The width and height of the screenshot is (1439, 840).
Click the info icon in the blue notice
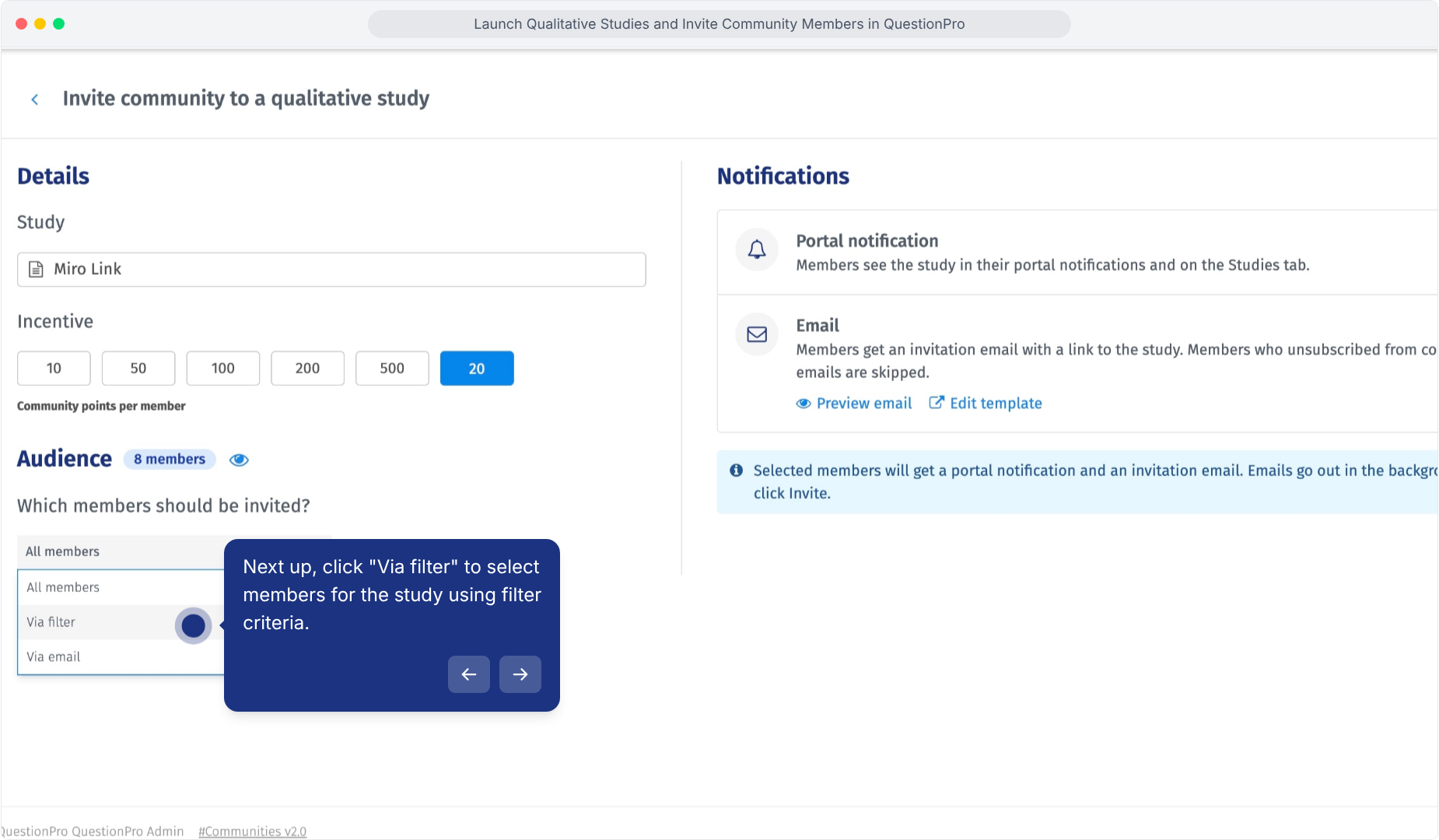pos(736,471)
